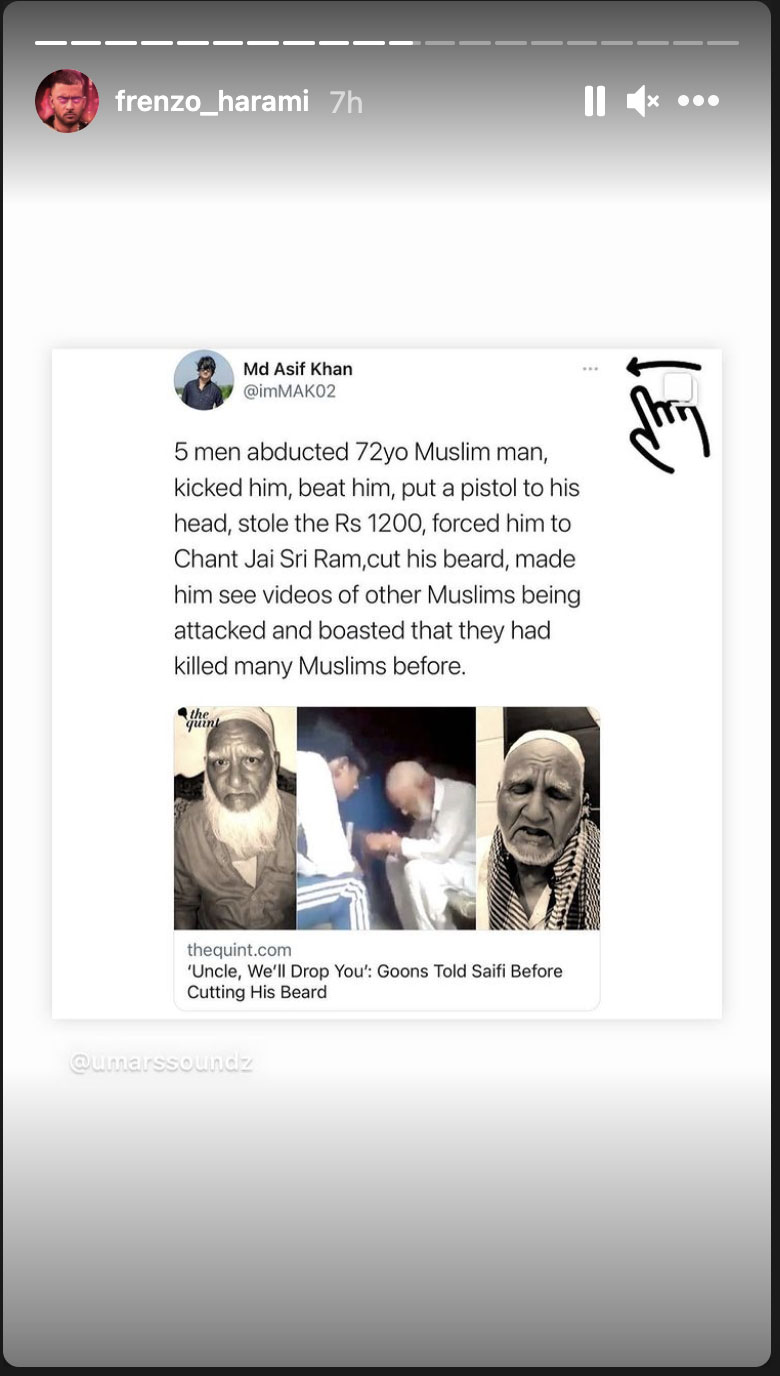Viewport: 780px width, 1376px height.
Task: Click the middle beard-cutting video frame
Action: click(x=386, y=818)
